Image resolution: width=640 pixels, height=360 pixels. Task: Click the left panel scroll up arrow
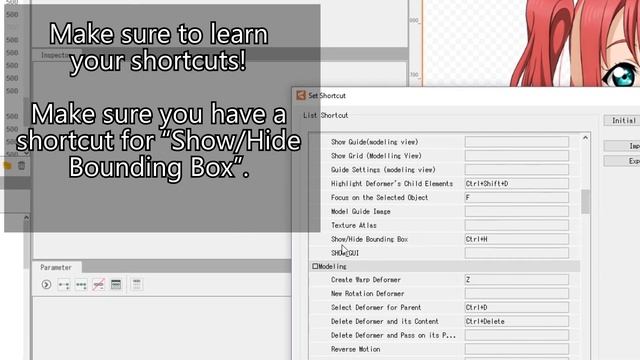[x=26, y=218]
